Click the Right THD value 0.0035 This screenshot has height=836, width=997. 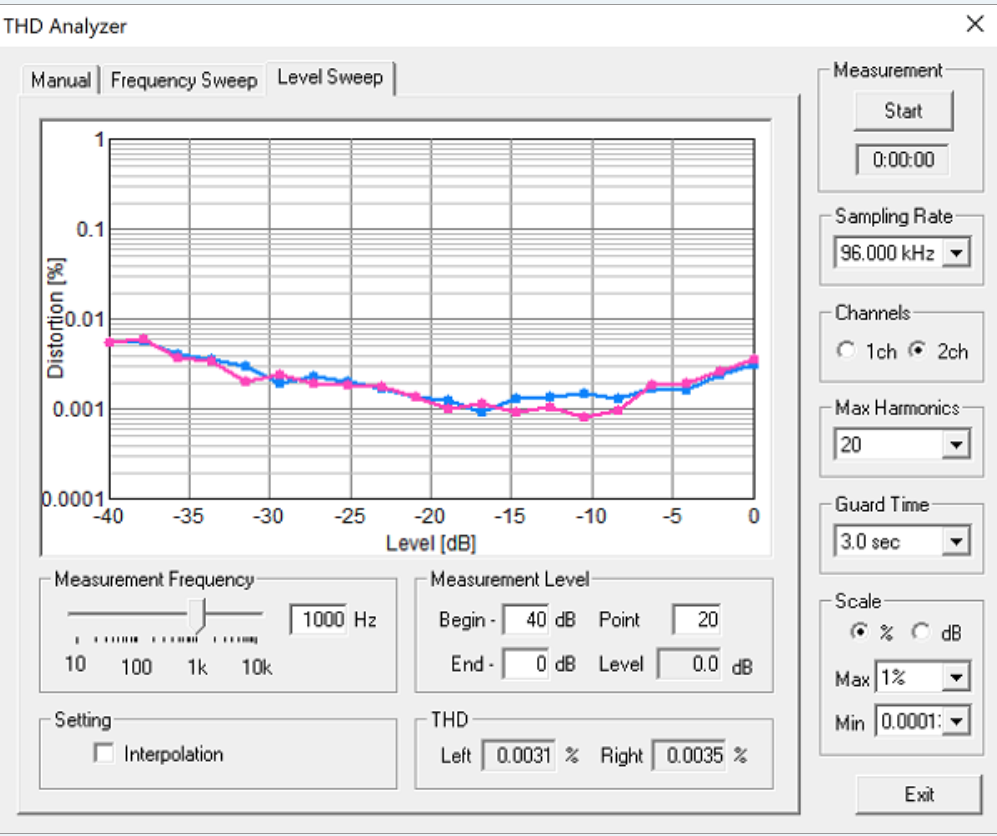(x=689, y=755)
